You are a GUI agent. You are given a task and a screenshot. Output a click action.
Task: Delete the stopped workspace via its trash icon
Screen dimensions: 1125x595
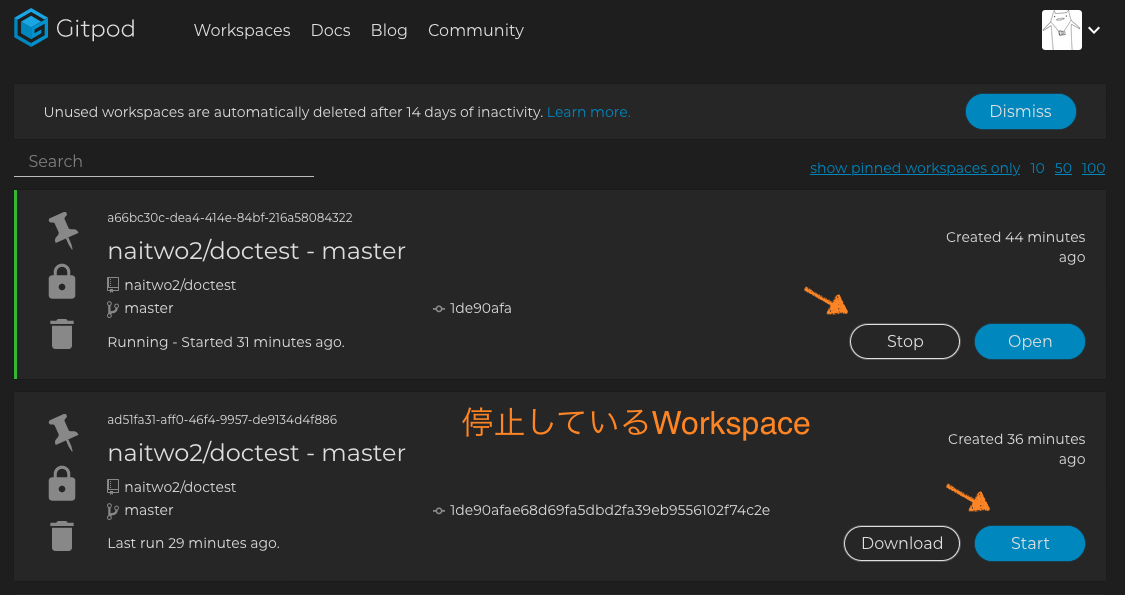coord(62,536)
